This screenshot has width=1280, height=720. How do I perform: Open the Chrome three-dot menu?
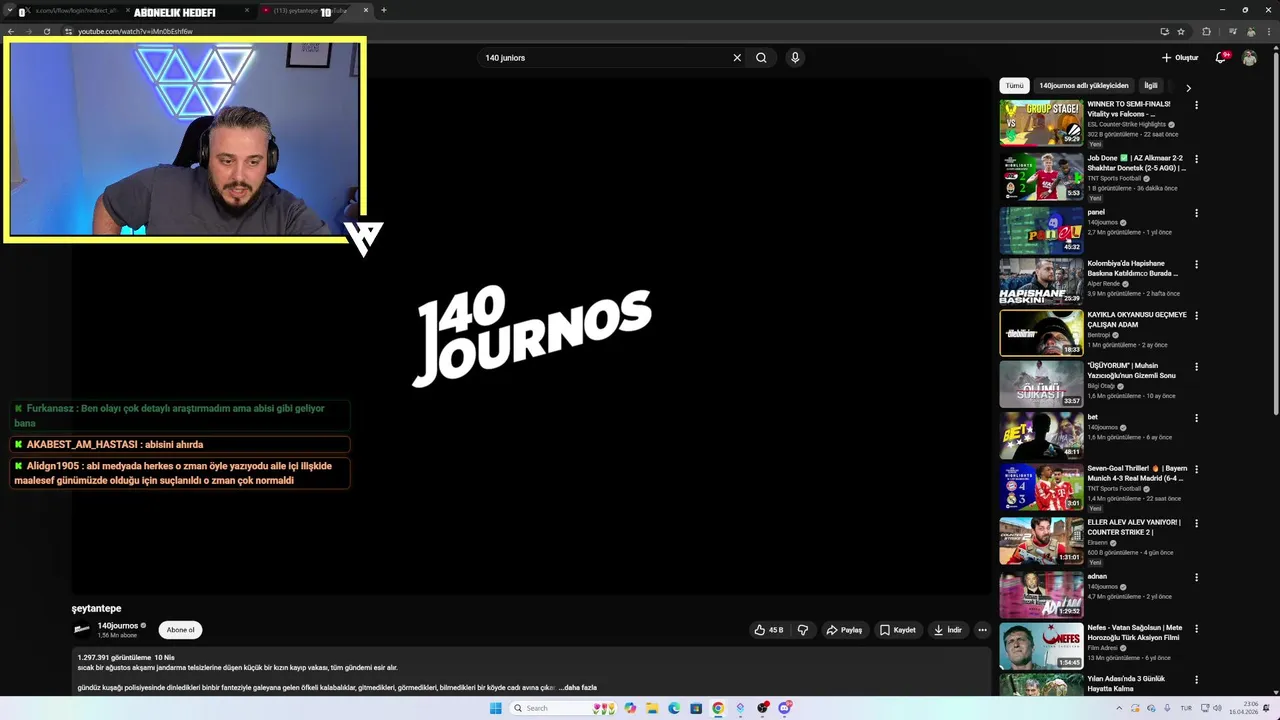(x=1268, y=31)
